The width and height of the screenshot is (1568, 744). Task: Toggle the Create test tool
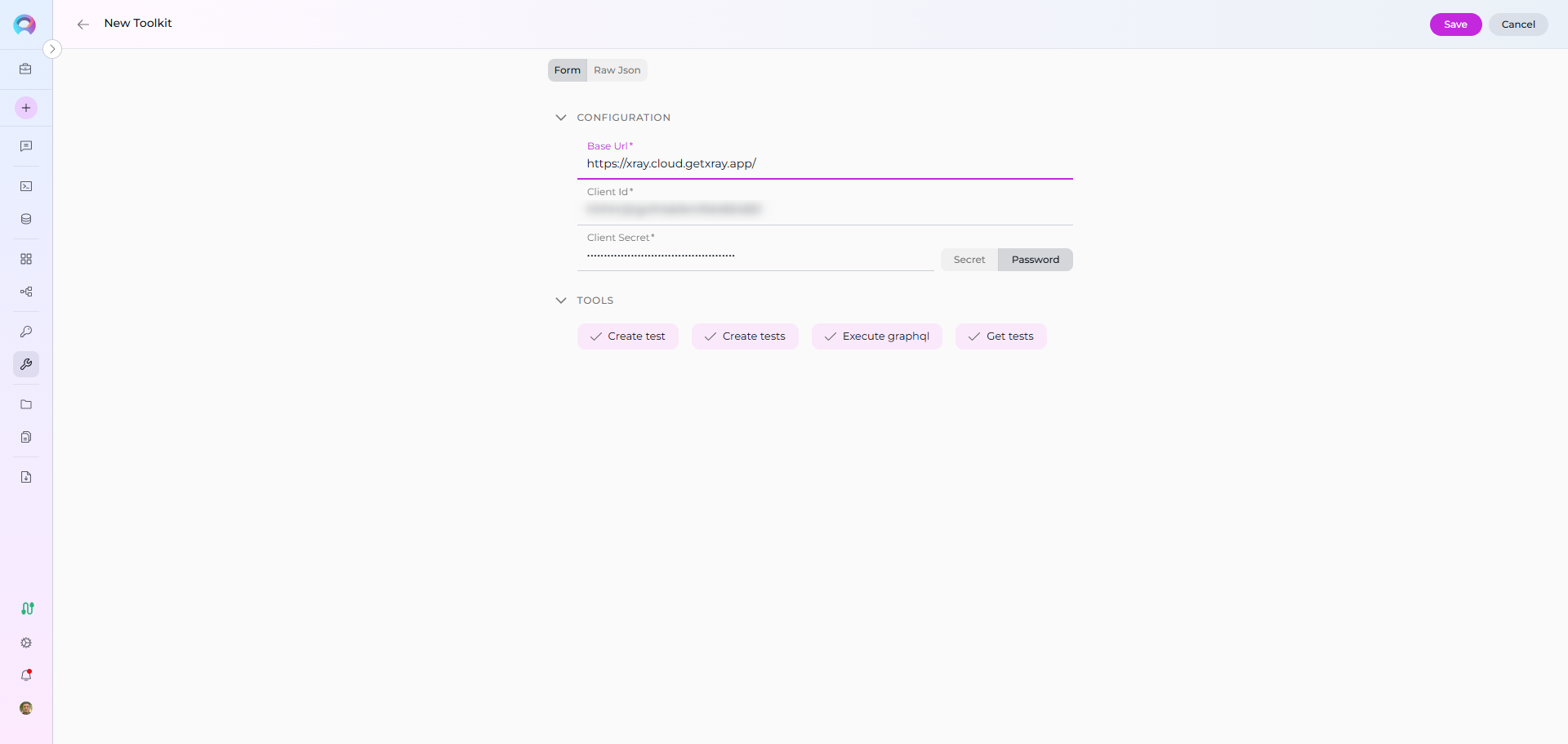[x=628, y=336]
